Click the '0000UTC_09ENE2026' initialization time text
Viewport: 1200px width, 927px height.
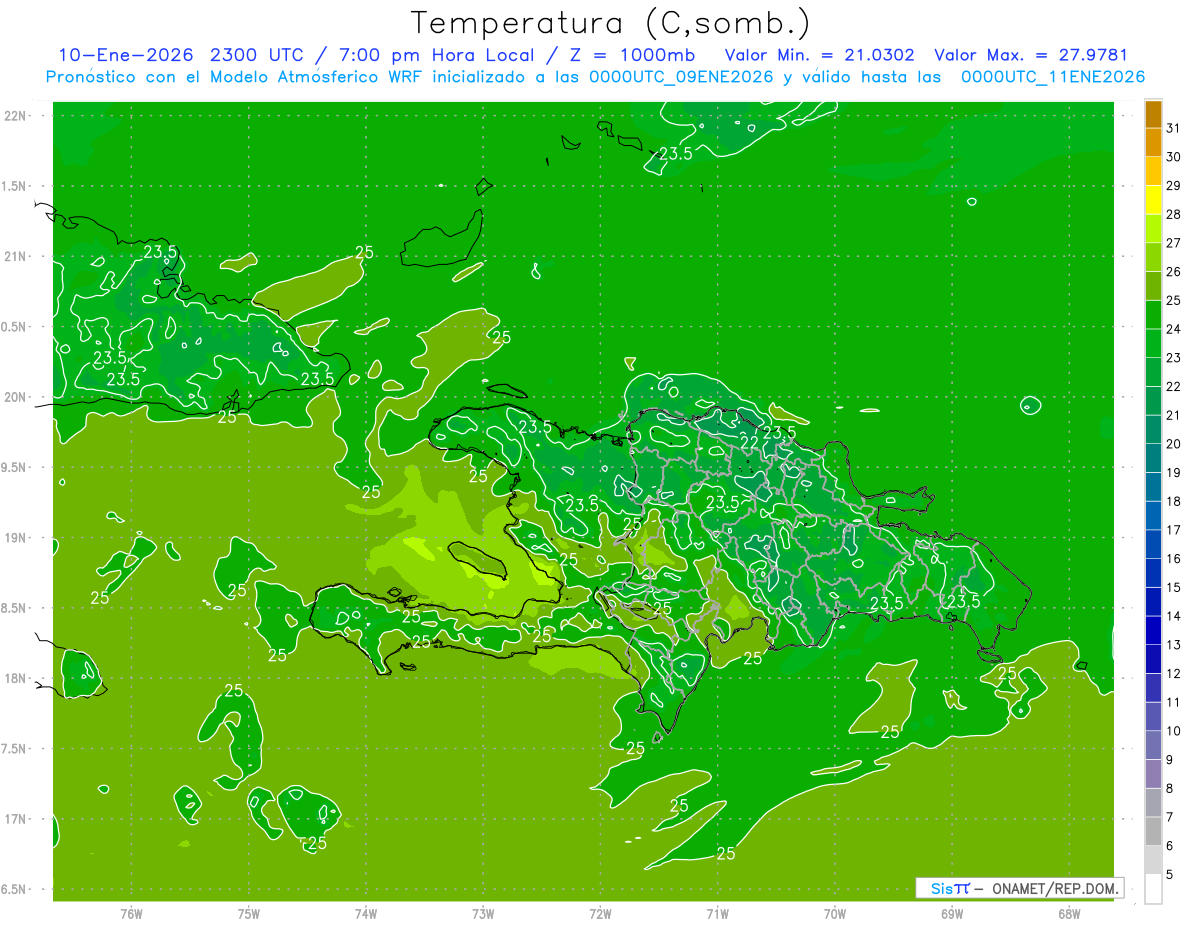tap(682, 77)
